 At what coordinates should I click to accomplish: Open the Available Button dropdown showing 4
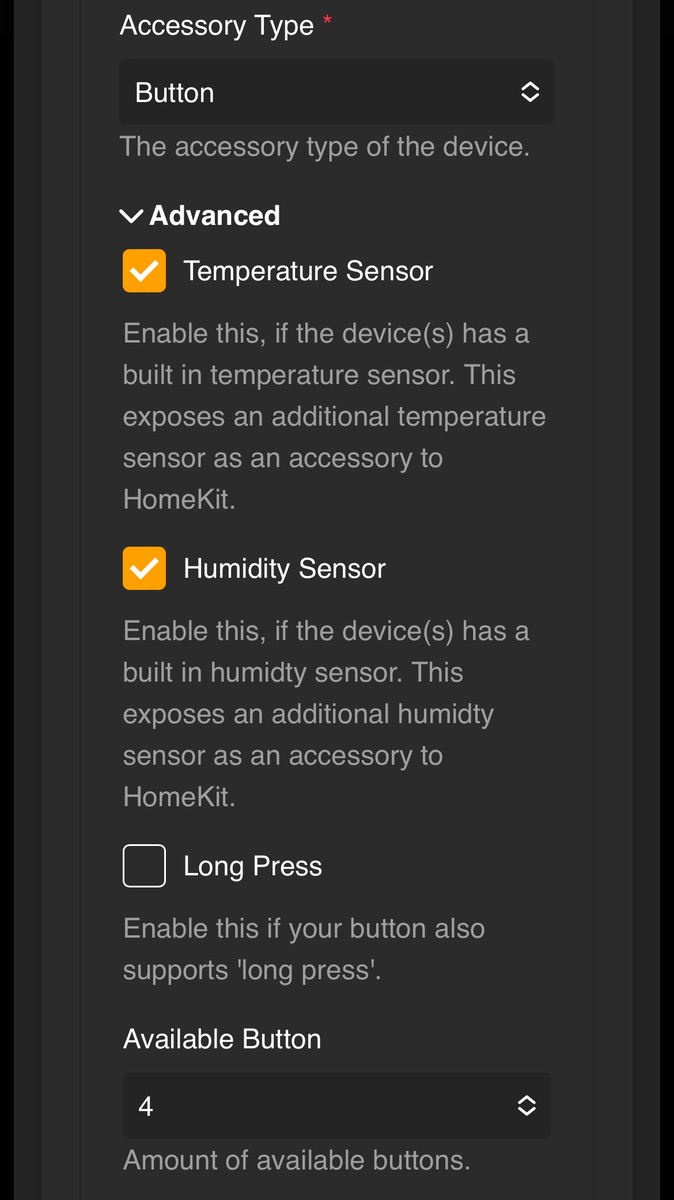[x=320, y=1106]
